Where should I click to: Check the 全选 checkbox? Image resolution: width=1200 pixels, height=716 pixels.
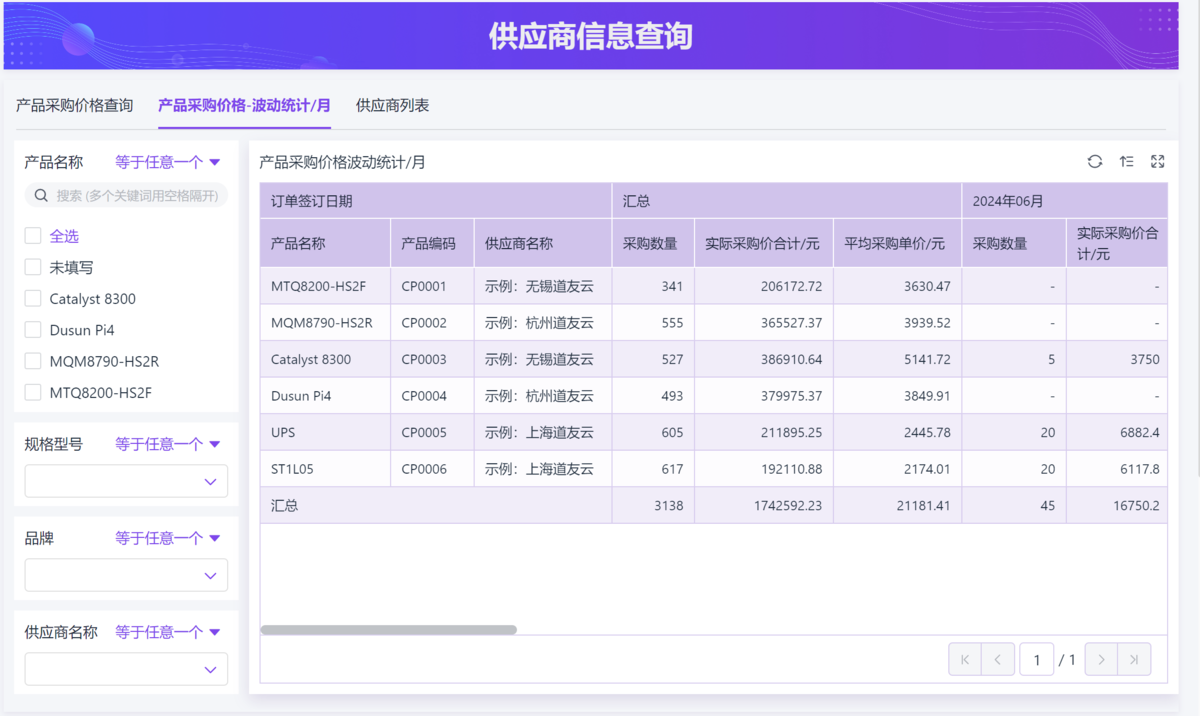click(x=33, y=236)
